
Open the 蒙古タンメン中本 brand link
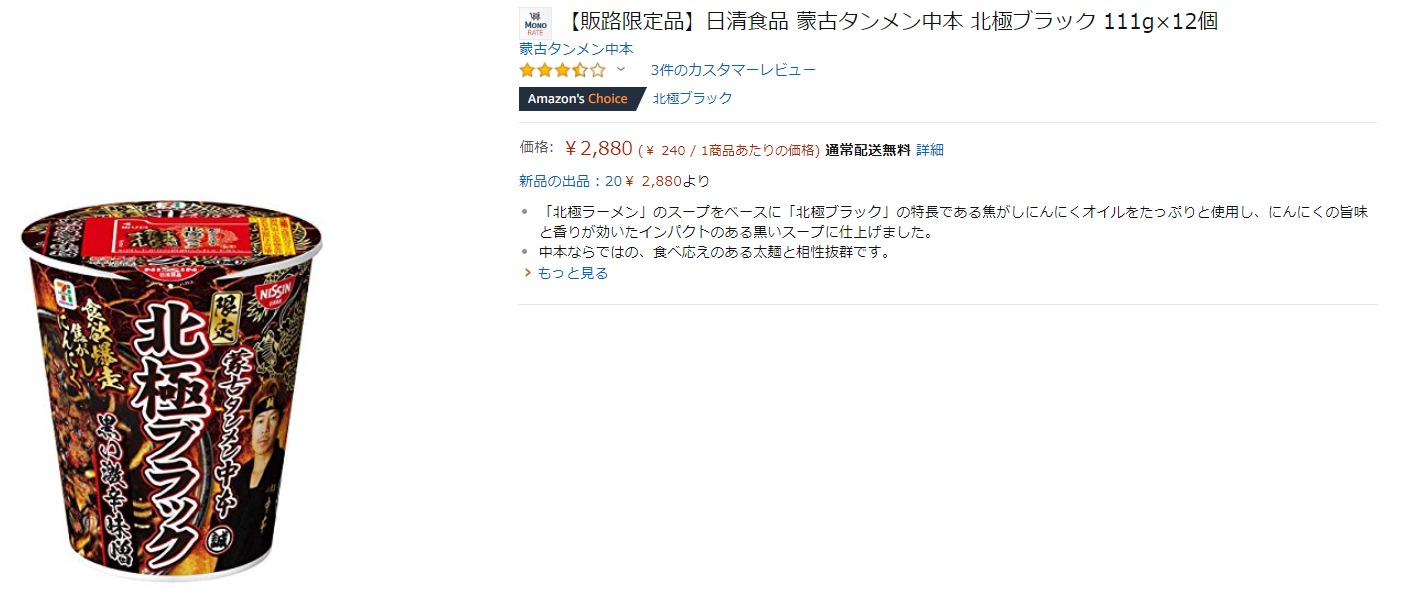[576, 48]
